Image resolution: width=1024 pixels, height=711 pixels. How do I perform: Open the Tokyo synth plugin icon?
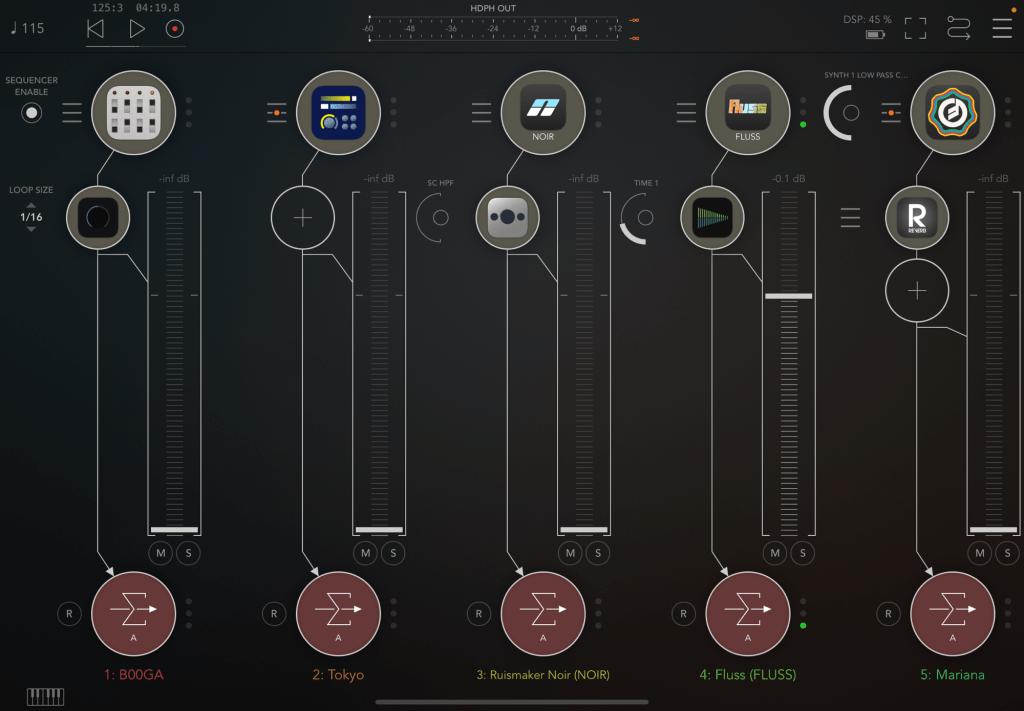[338, 112]
